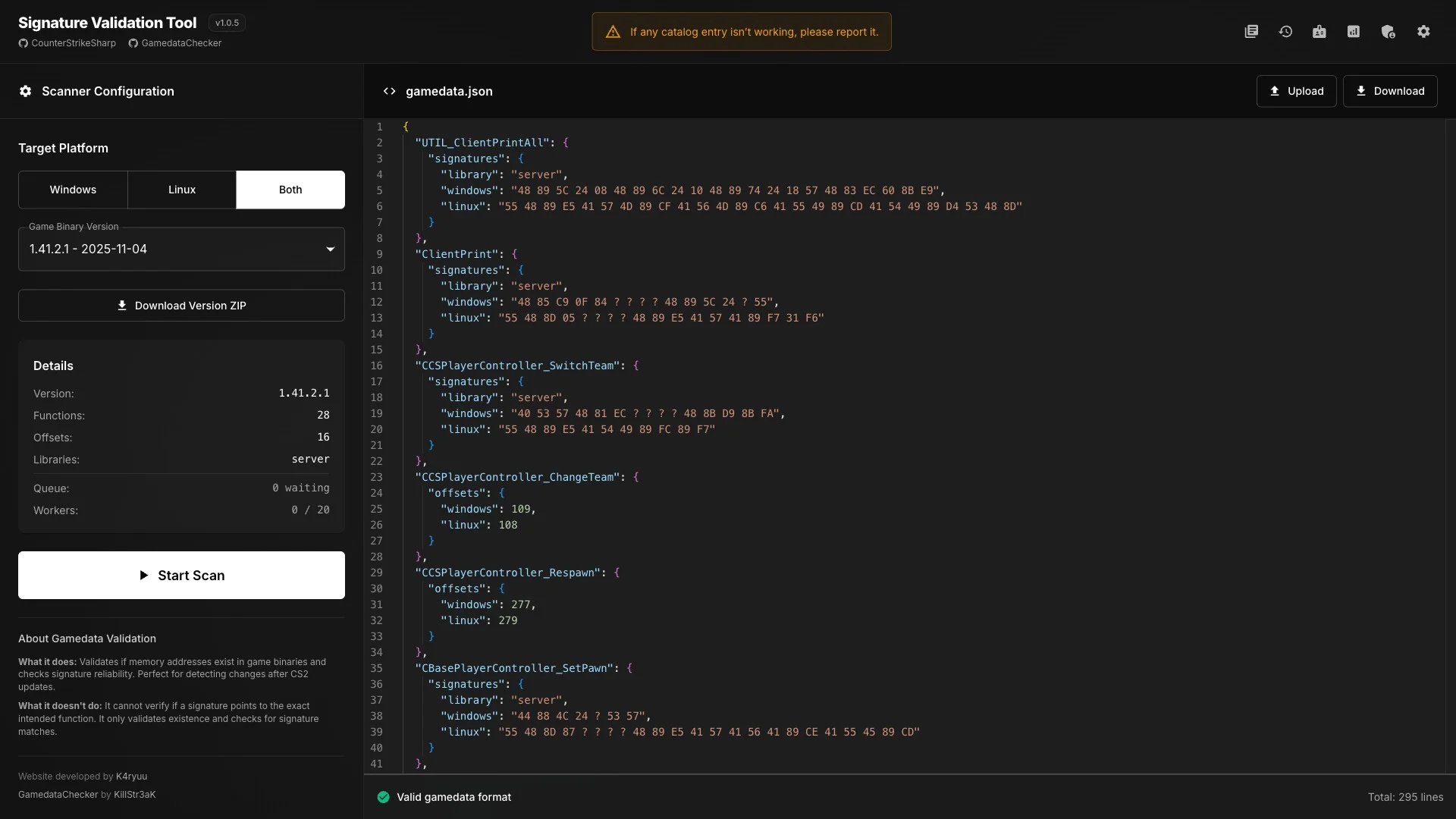
Task: Upload a gamedata file with Upload button
Action: click(1296, 91)
